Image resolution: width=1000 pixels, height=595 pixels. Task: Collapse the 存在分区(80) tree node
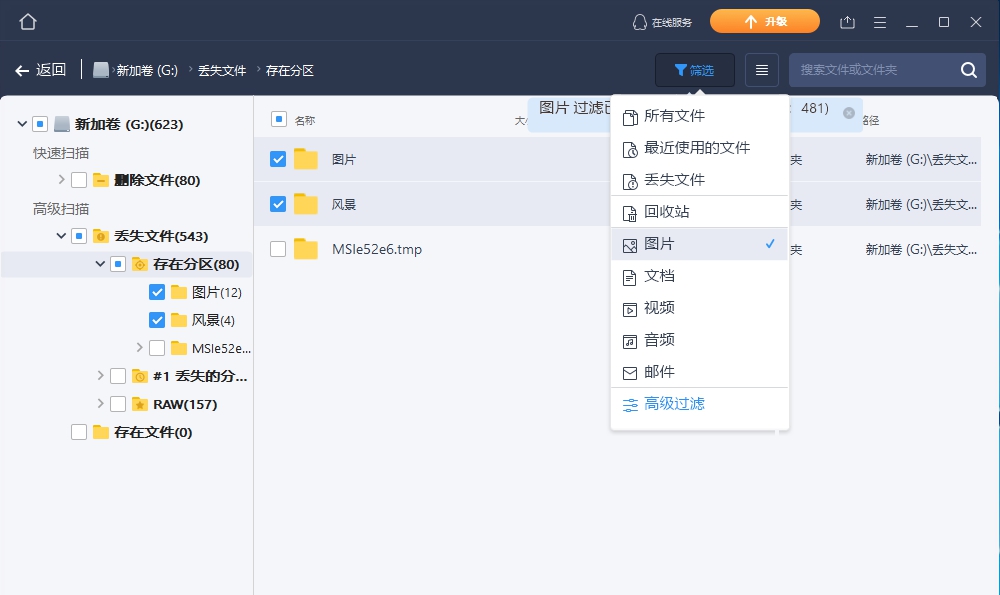tap(100, 263)
